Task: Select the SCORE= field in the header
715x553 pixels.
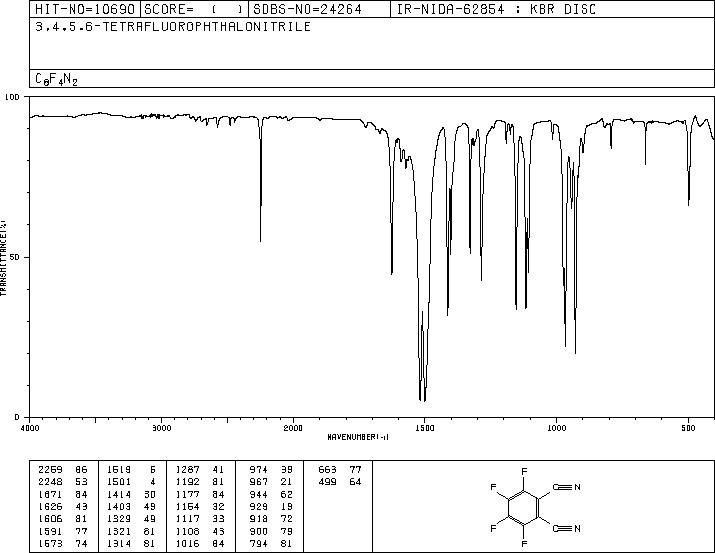Action: tap(194, 9)
